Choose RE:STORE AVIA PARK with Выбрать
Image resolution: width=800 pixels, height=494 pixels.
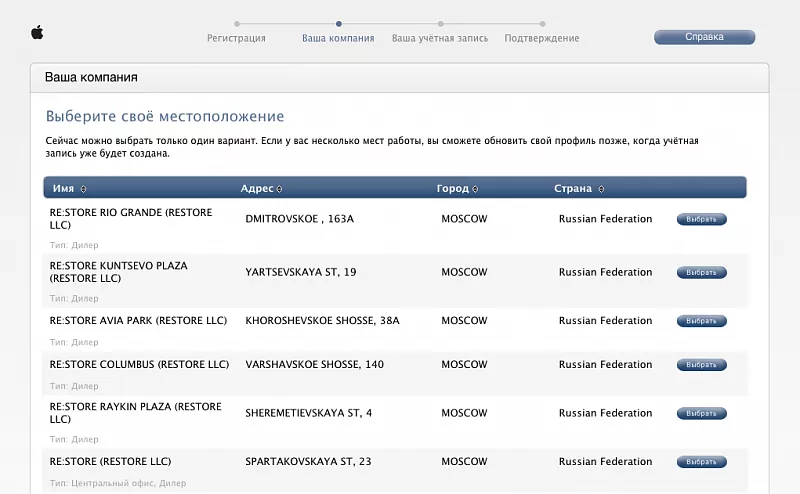tap(702, 321)
